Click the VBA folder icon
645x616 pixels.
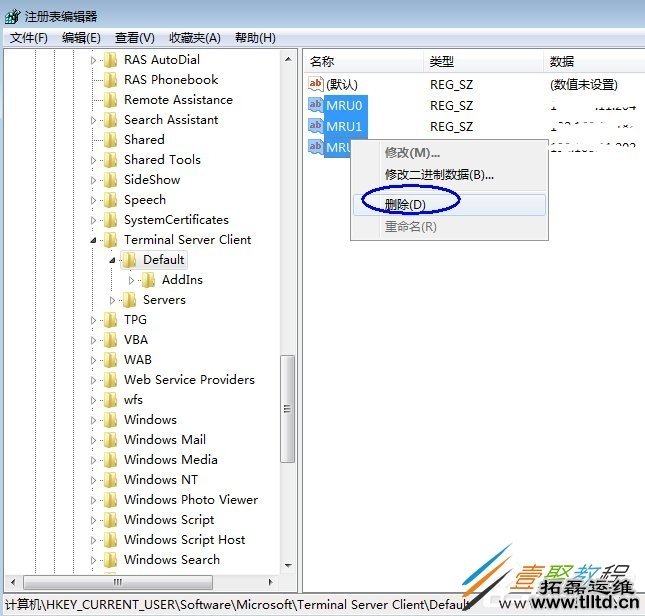(110, 340)
